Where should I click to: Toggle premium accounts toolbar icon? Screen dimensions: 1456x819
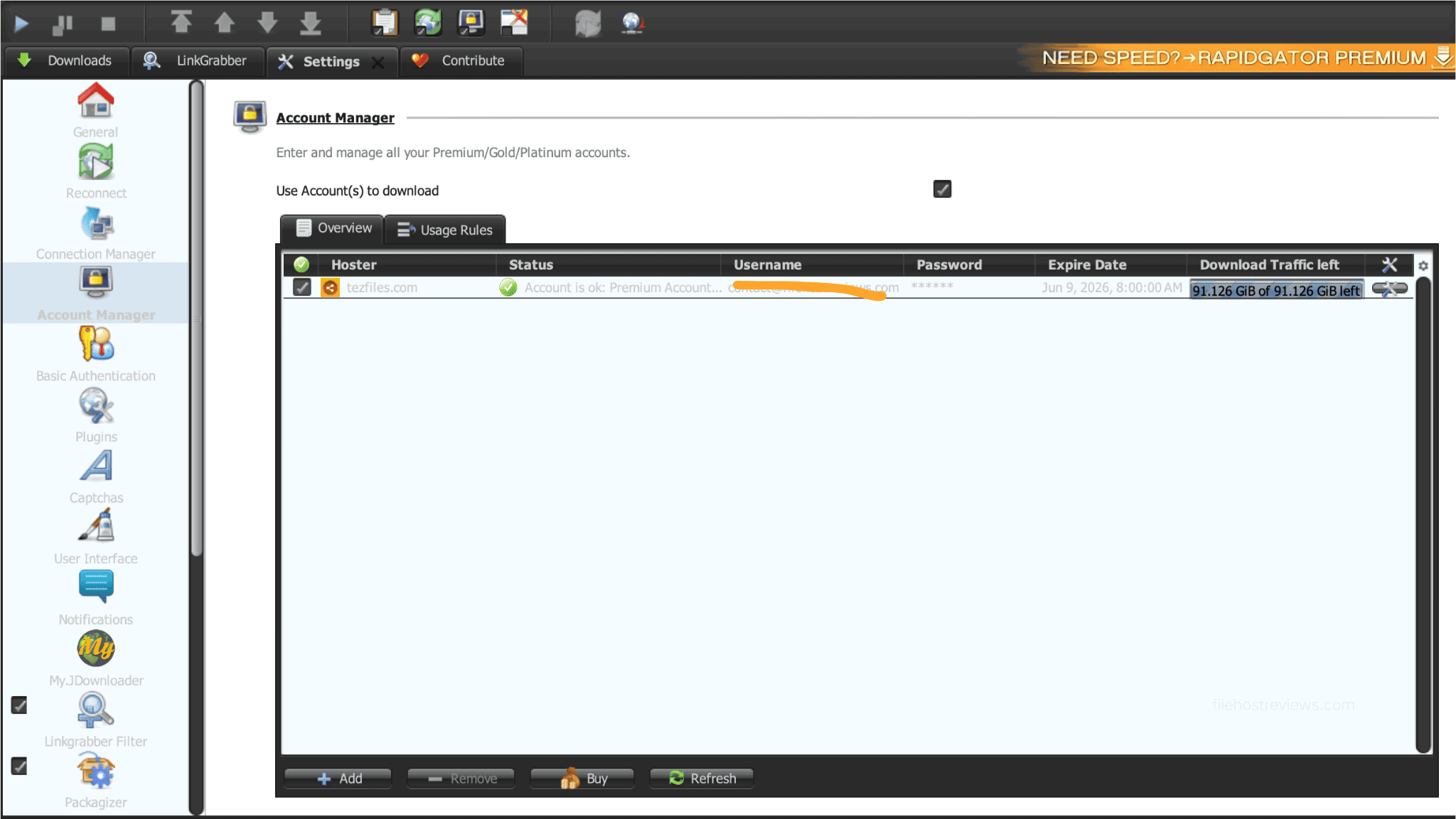tap(471, 23)
